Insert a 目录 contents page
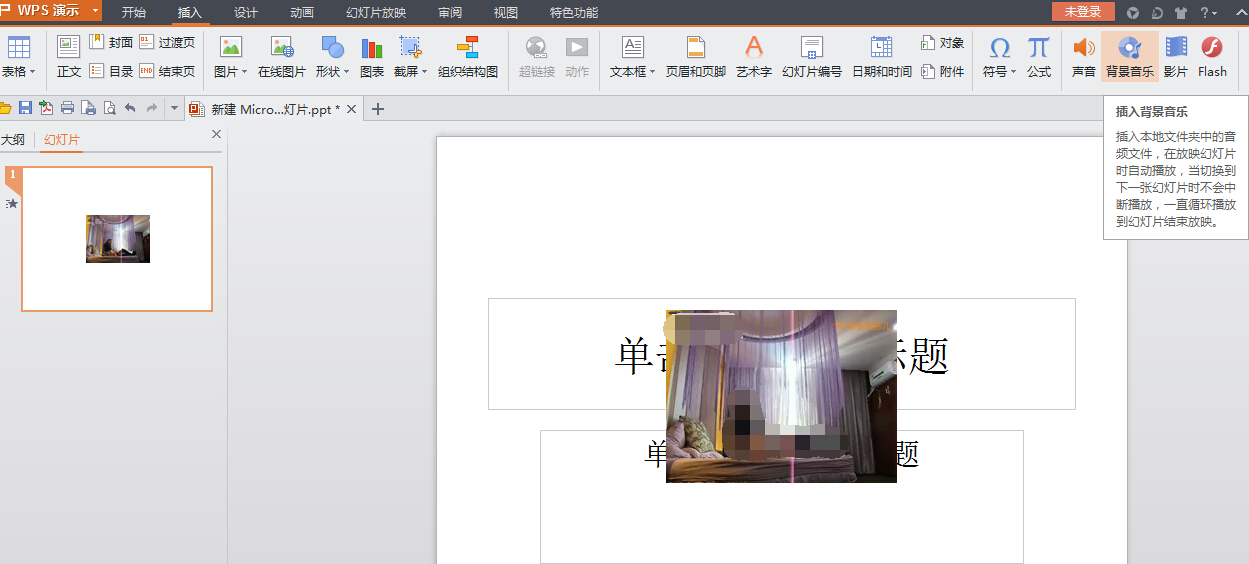The height and width of the screenshot is (564, 1249). coord(111,71)
